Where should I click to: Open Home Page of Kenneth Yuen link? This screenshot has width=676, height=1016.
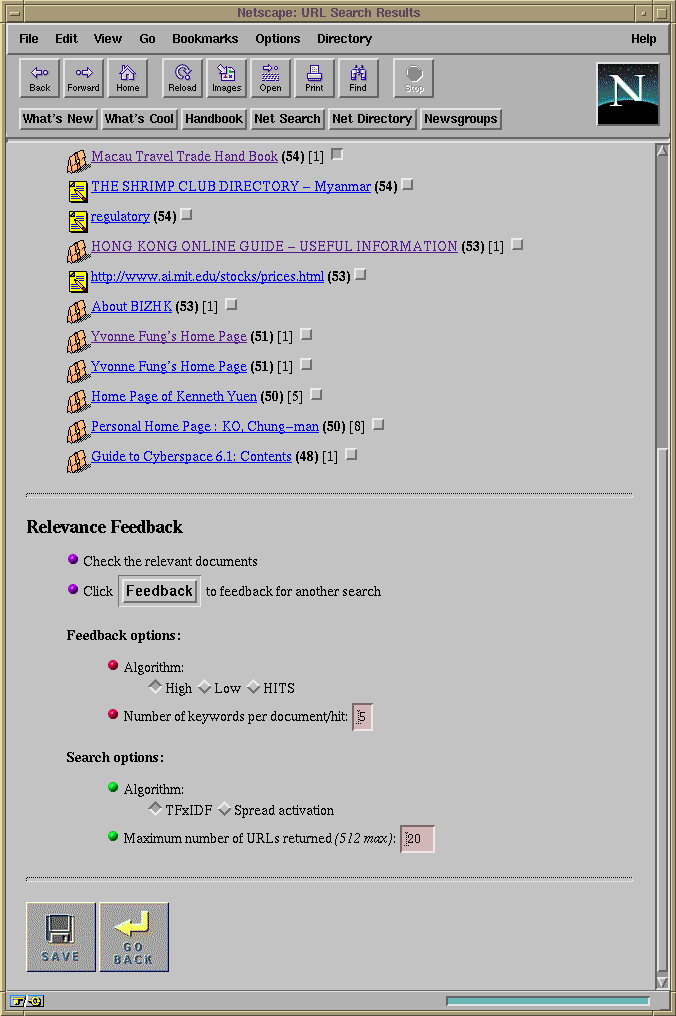[x=174, y=397]
